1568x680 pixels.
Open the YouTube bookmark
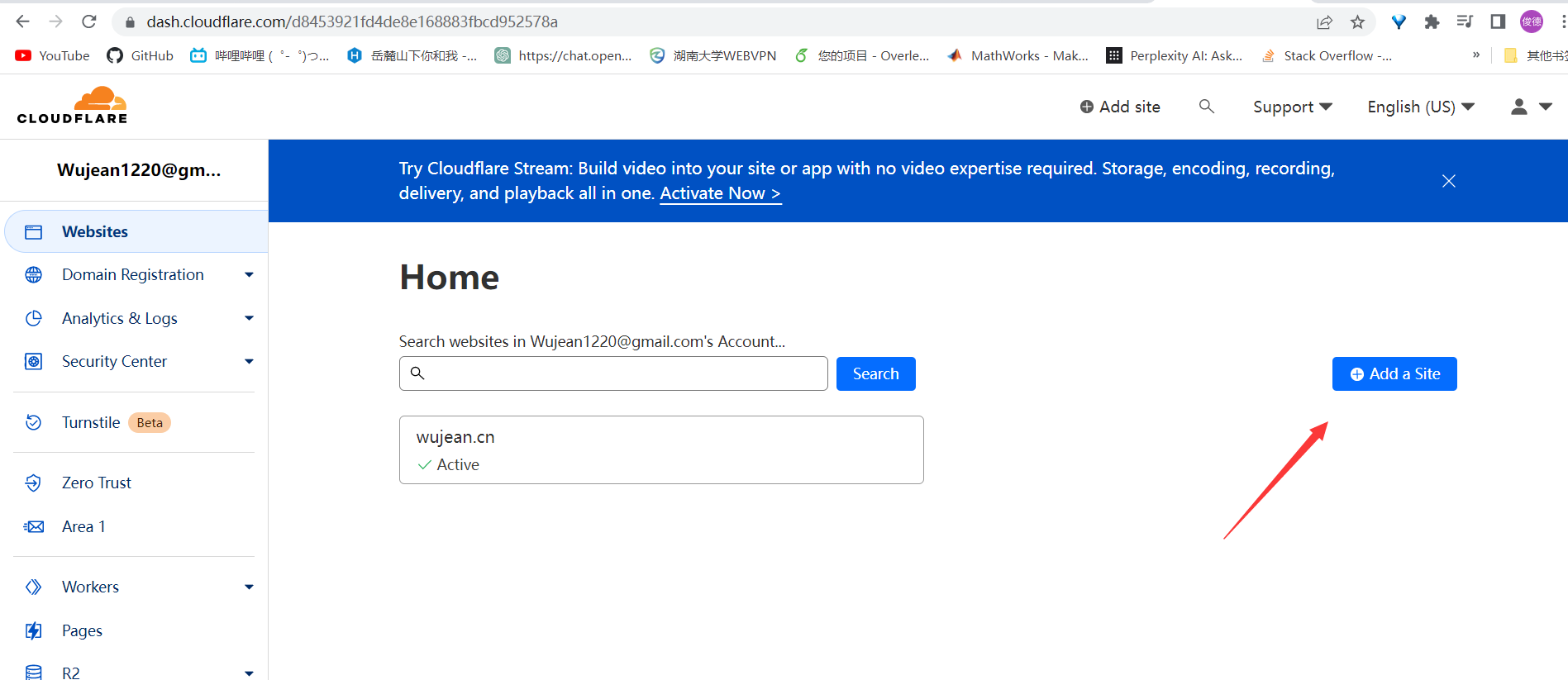click(x=52, y=55)
